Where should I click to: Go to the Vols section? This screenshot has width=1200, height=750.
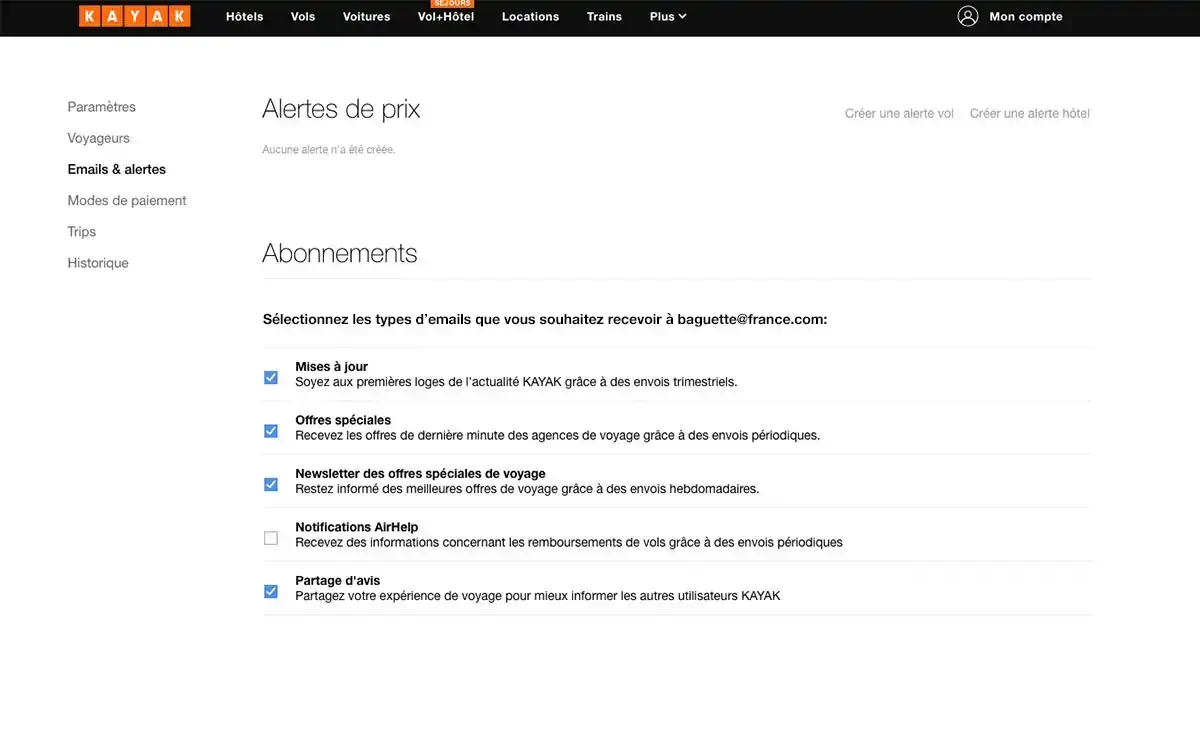pyautogui.click(x=303, y=17)
